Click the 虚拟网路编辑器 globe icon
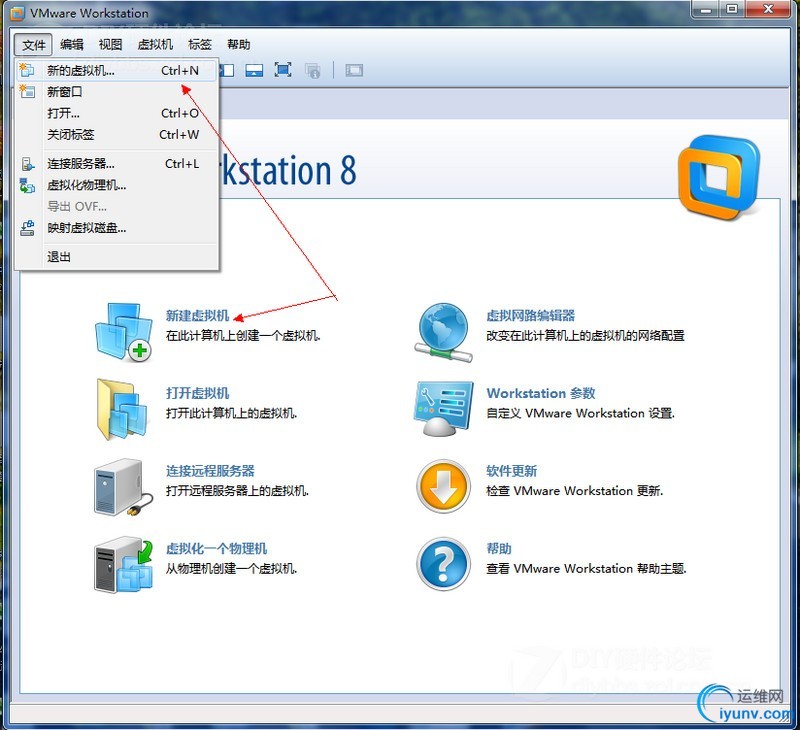 pyautogui.click(x=443, y=333)
